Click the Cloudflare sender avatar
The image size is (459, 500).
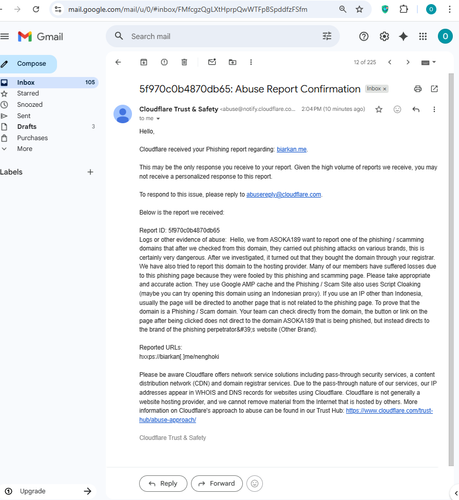(x=123, y=114)
